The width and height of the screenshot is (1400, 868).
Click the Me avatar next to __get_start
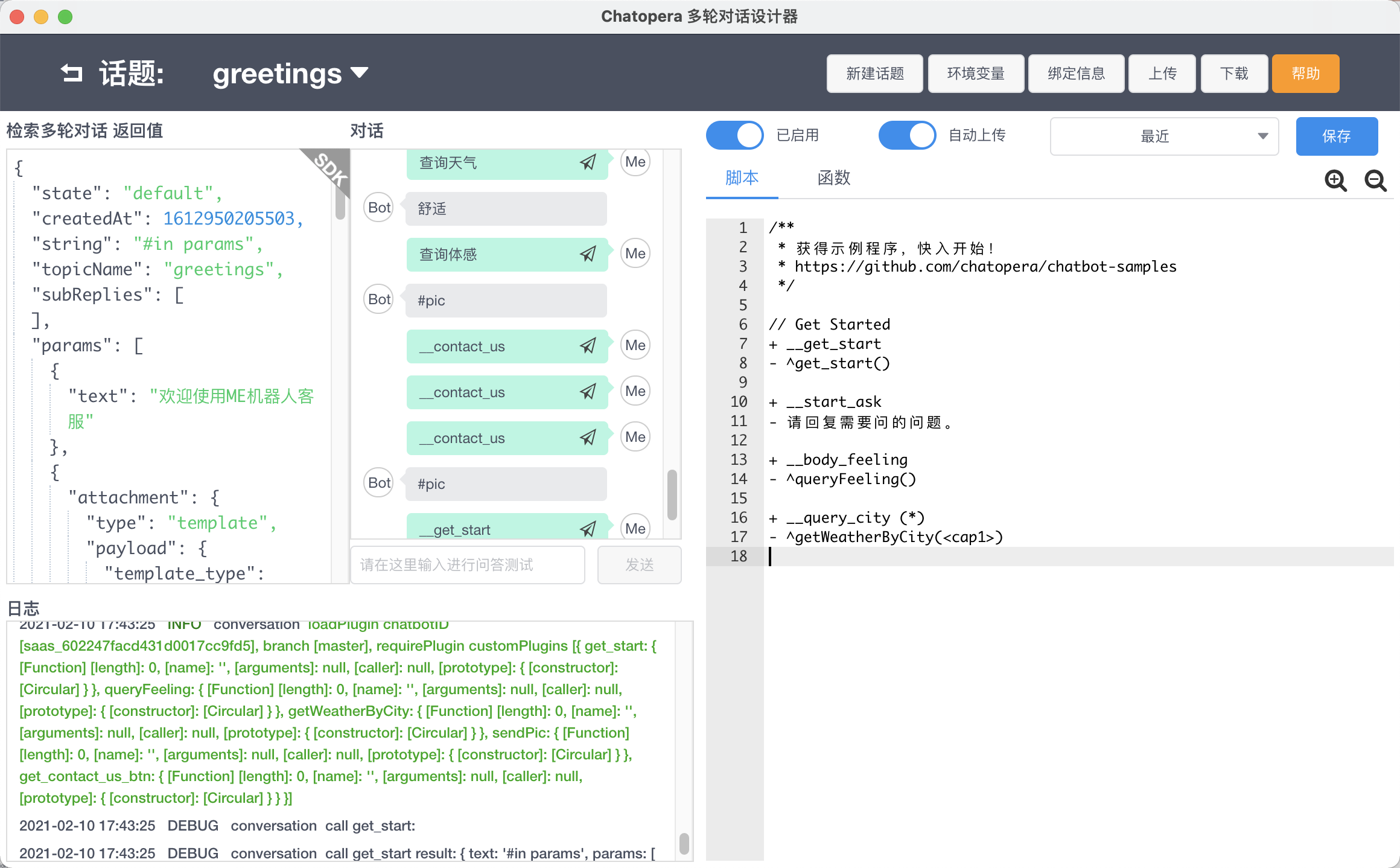635,527
